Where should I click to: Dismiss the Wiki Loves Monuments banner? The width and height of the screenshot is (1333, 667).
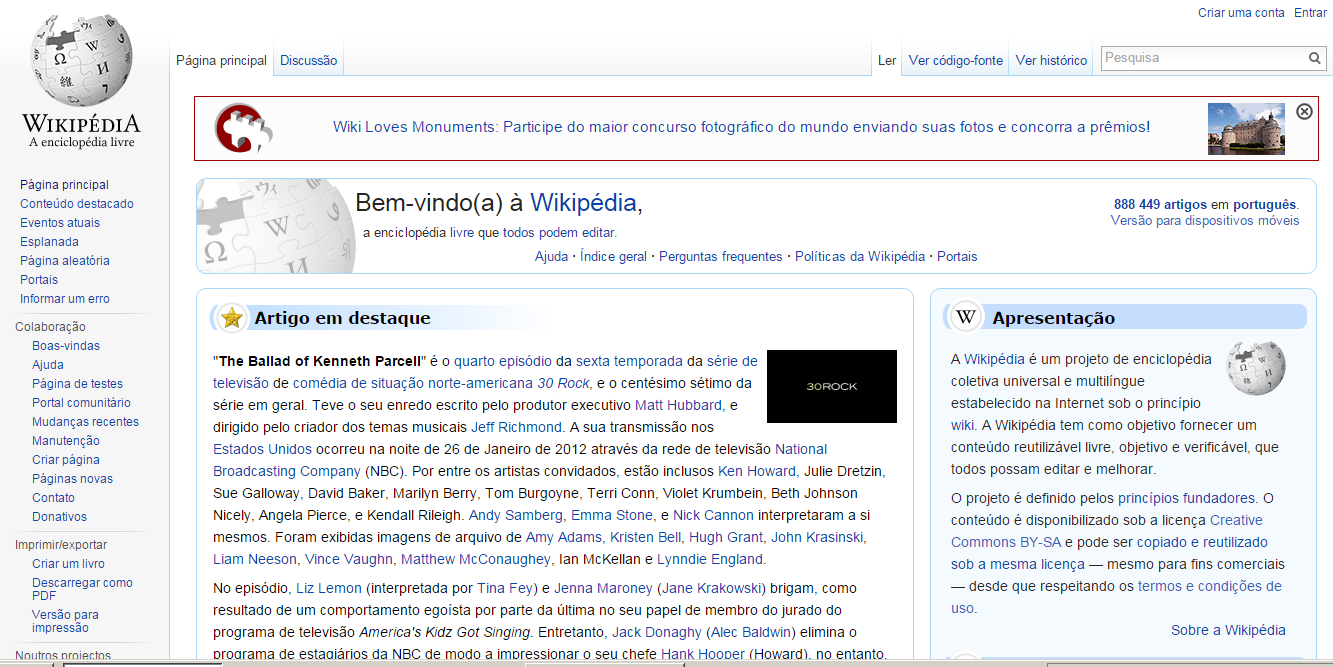pyautogui.click(x=1304, y=111)
